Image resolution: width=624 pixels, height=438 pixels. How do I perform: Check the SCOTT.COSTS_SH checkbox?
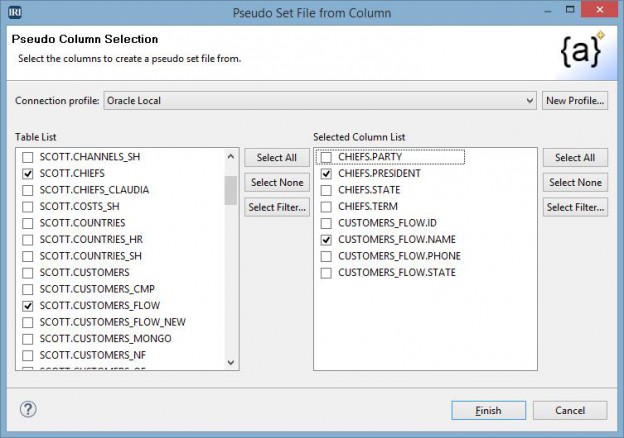point(27,207)
